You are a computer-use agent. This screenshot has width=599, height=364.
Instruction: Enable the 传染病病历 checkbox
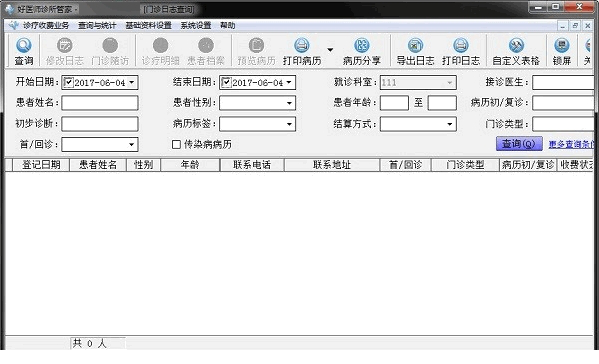coord(176,144)
